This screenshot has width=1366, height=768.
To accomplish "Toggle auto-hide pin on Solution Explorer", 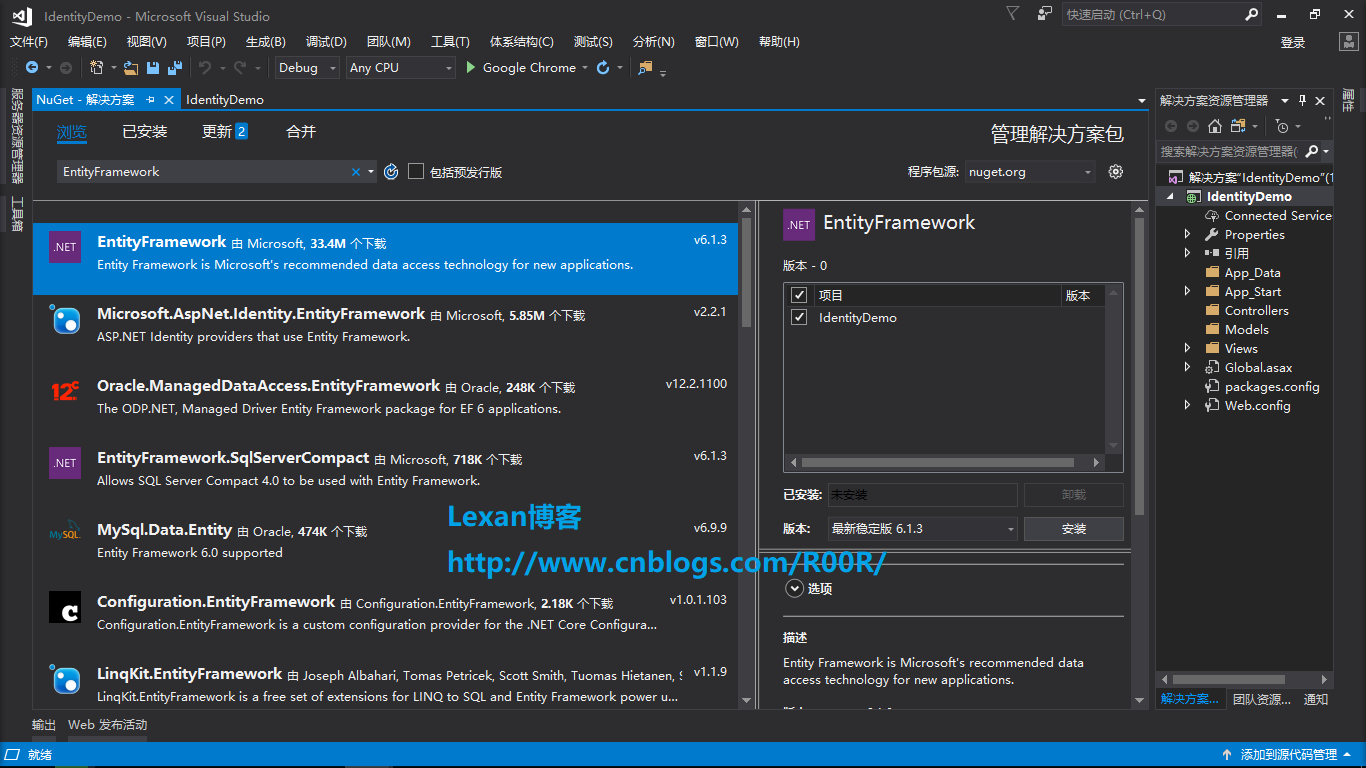I will coord(1302,100).
